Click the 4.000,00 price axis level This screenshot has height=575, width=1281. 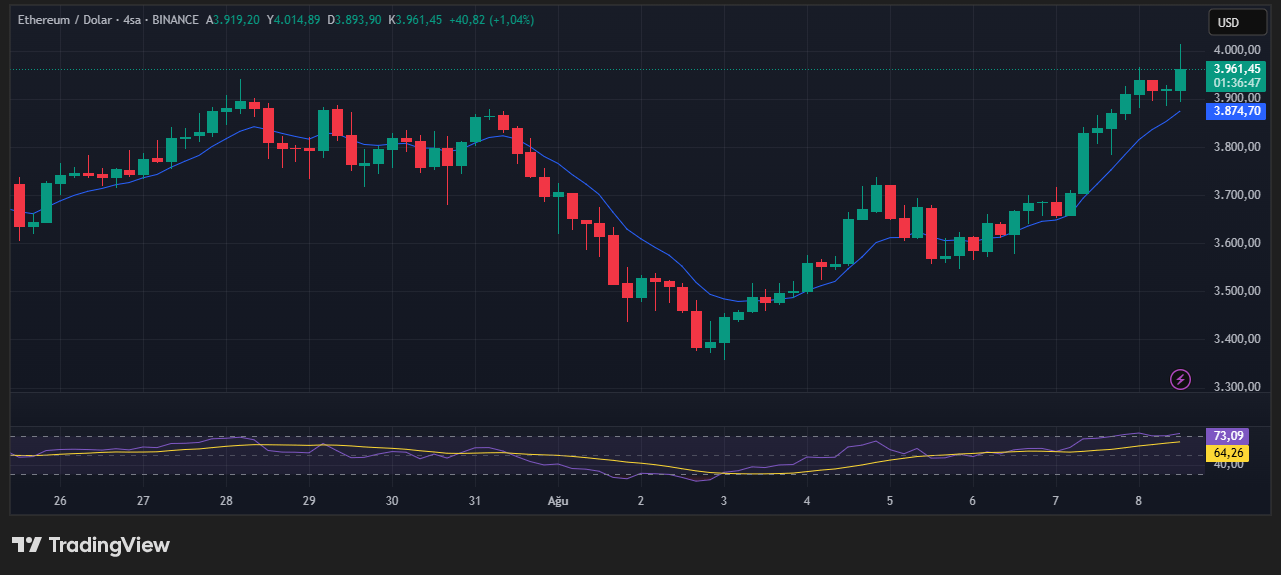[1235, 50]
